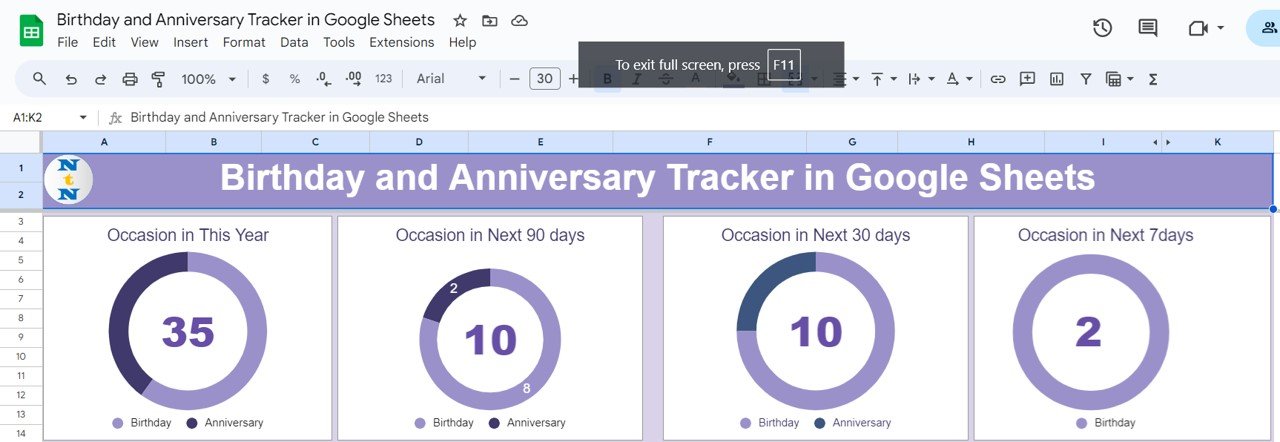Click the fx formula icon
Viewport: 1280px width, 442px height.
pos(115,117)
